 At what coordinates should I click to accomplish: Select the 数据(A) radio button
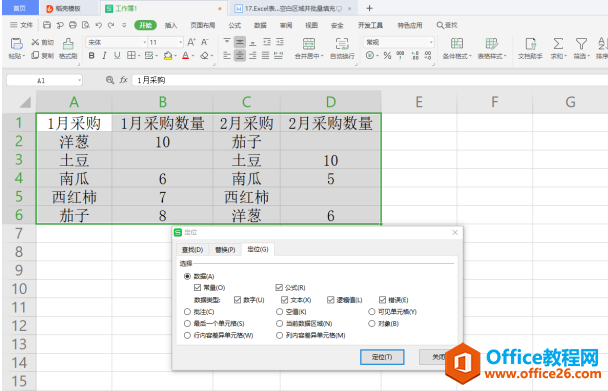coord(187,276)
